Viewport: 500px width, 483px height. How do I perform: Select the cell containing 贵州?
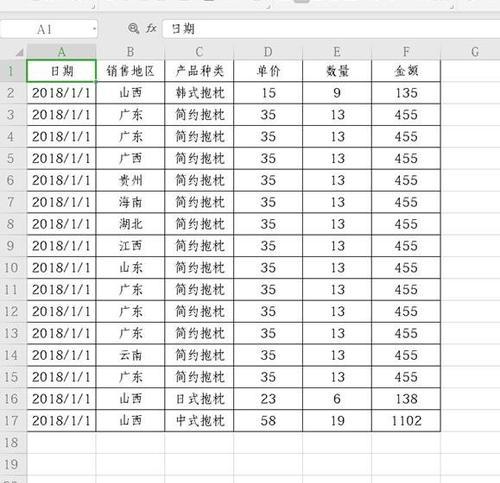click(x=130, y=180)
